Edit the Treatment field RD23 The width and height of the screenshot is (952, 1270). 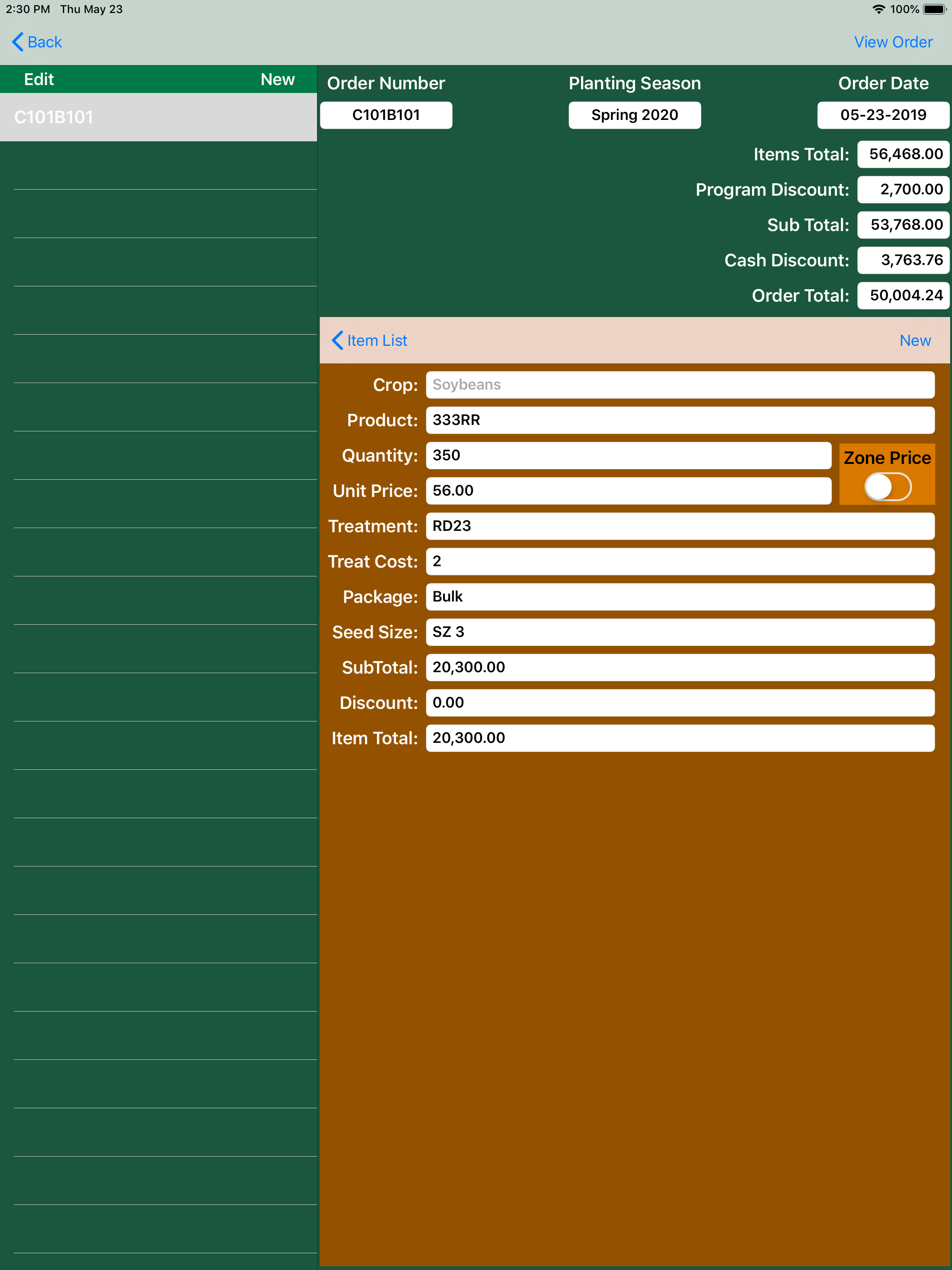click(x=680, y=526)
